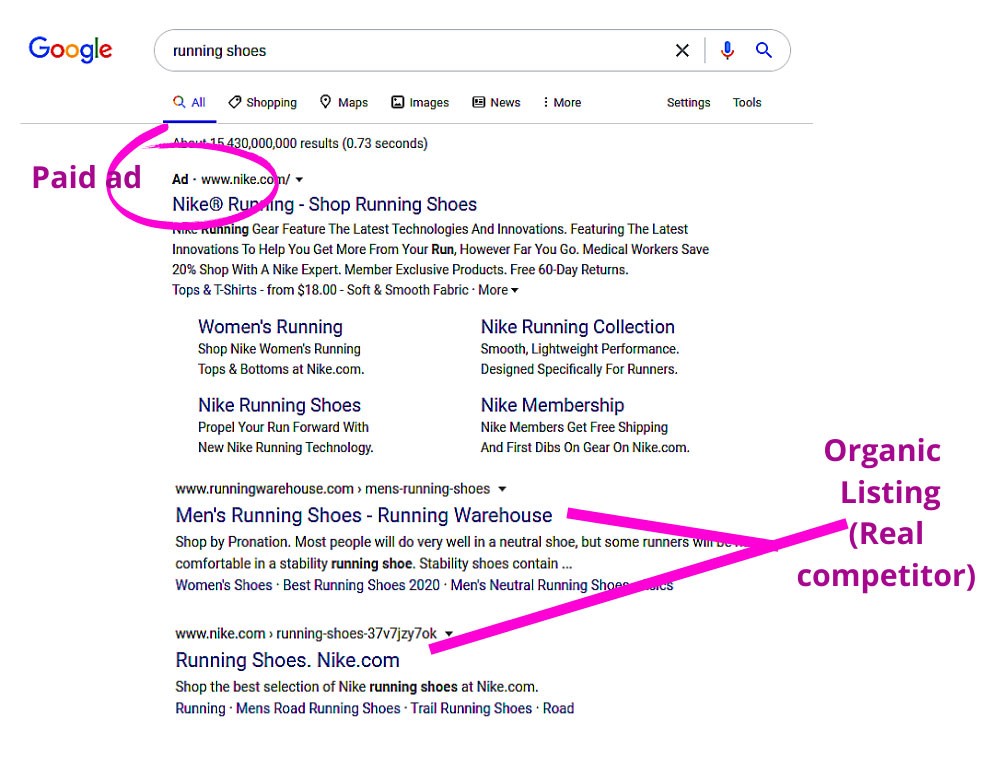This screenshot has height=773, width=1000.
Task: Click the Shopping tag icon
Action: [235, 102]
